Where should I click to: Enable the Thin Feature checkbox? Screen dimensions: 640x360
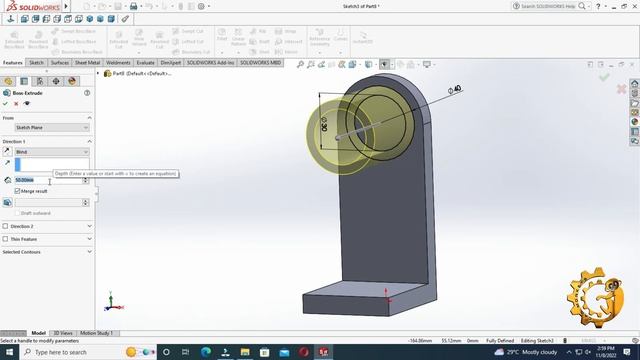click(5, 239)
